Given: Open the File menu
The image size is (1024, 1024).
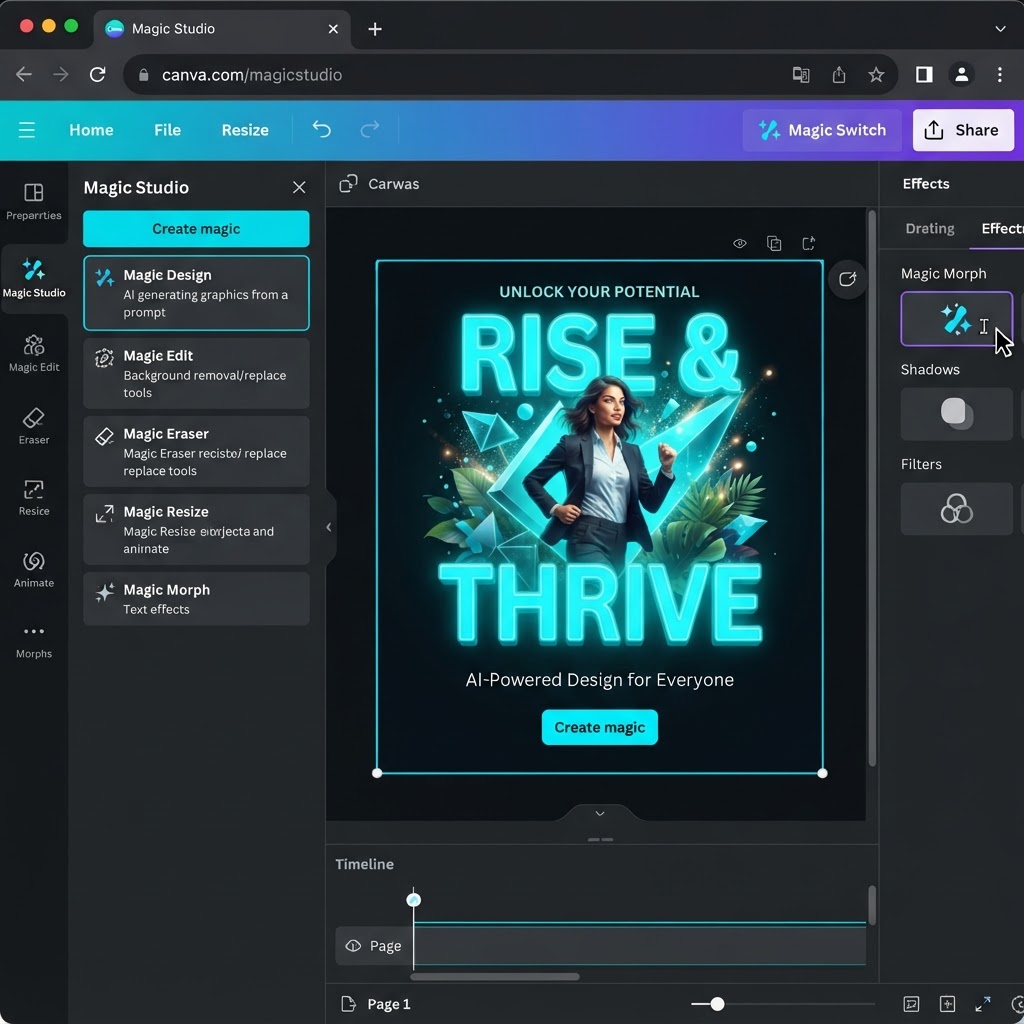Looking at the screenshot, I should (x=167, y=130).
